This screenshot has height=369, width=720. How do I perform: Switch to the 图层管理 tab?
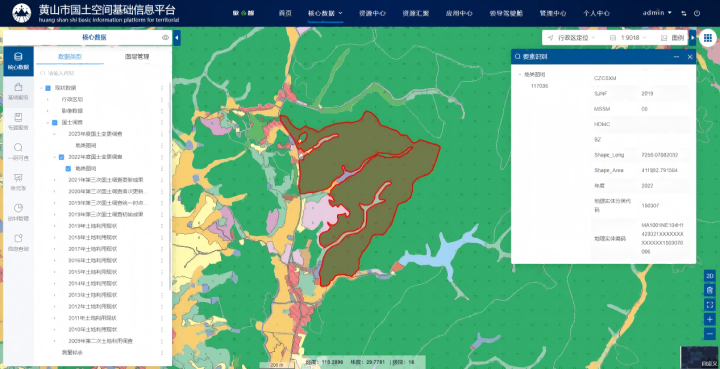(137, 57)
